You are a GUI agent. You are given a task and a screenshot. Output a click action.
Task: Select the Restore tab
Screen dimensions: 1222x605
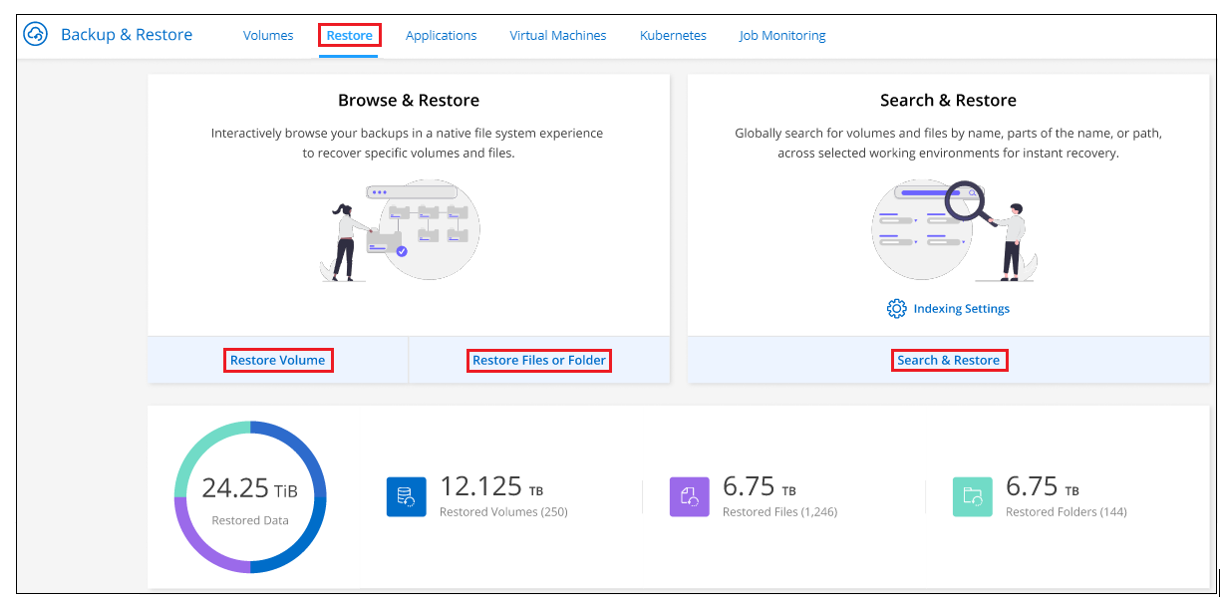(350, 35)
